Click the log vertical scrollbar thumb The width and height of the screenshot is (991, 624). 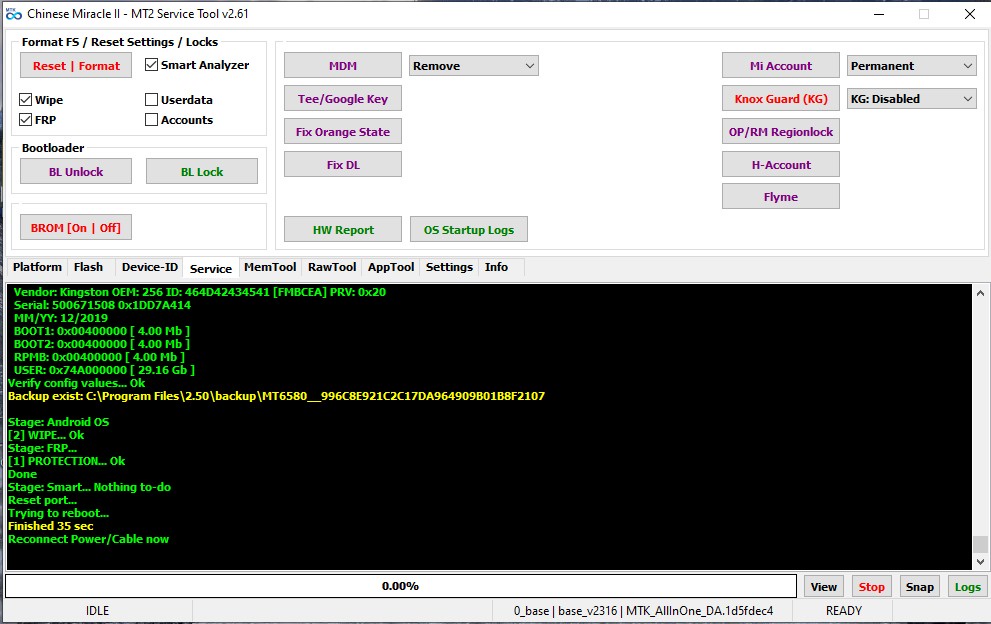980,544
